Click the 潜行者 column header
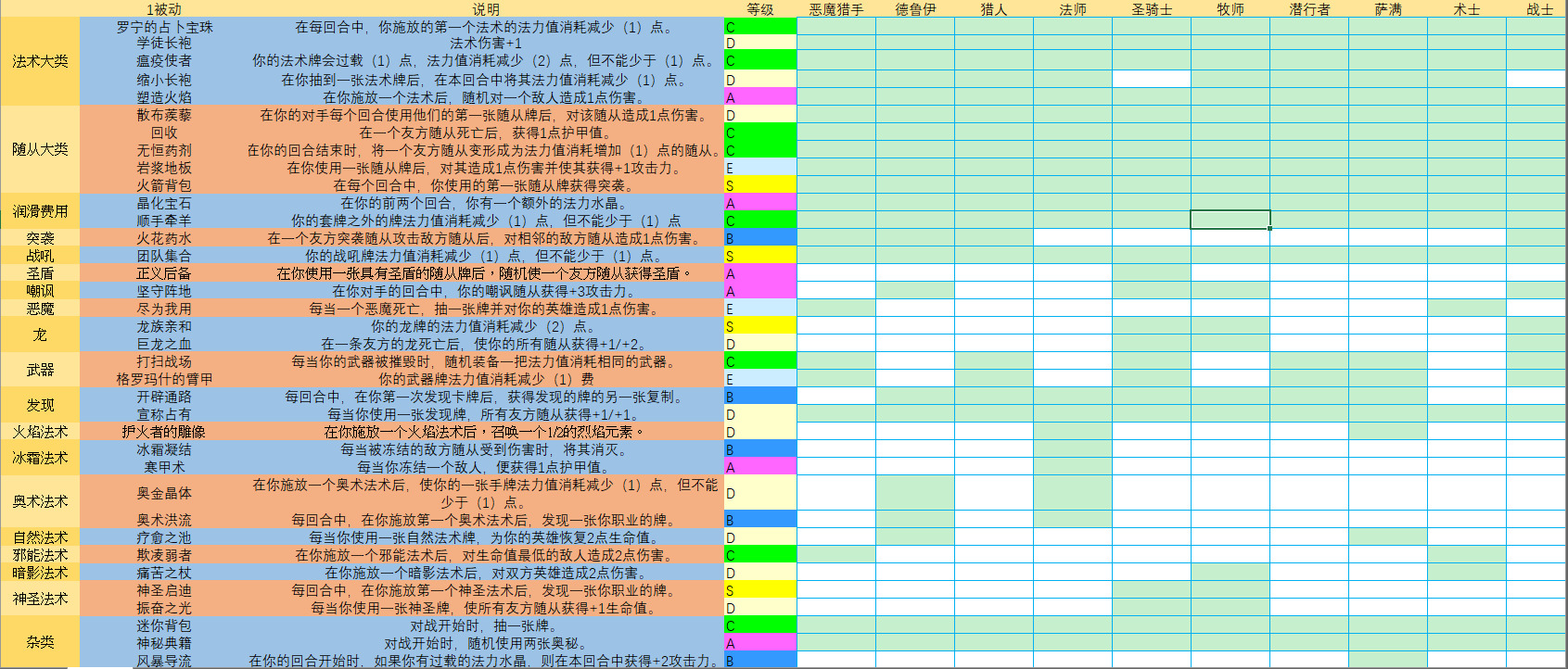Screen dimensions: 1568x669 point(1309,9)
